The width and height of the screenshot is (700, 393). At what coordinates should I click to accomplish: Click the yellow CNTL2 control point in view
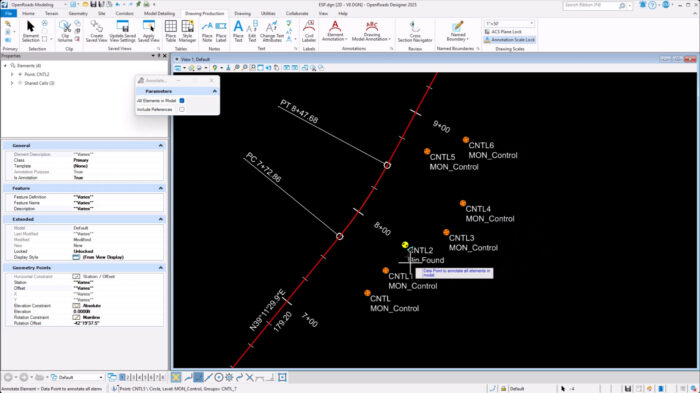point(404,245)
